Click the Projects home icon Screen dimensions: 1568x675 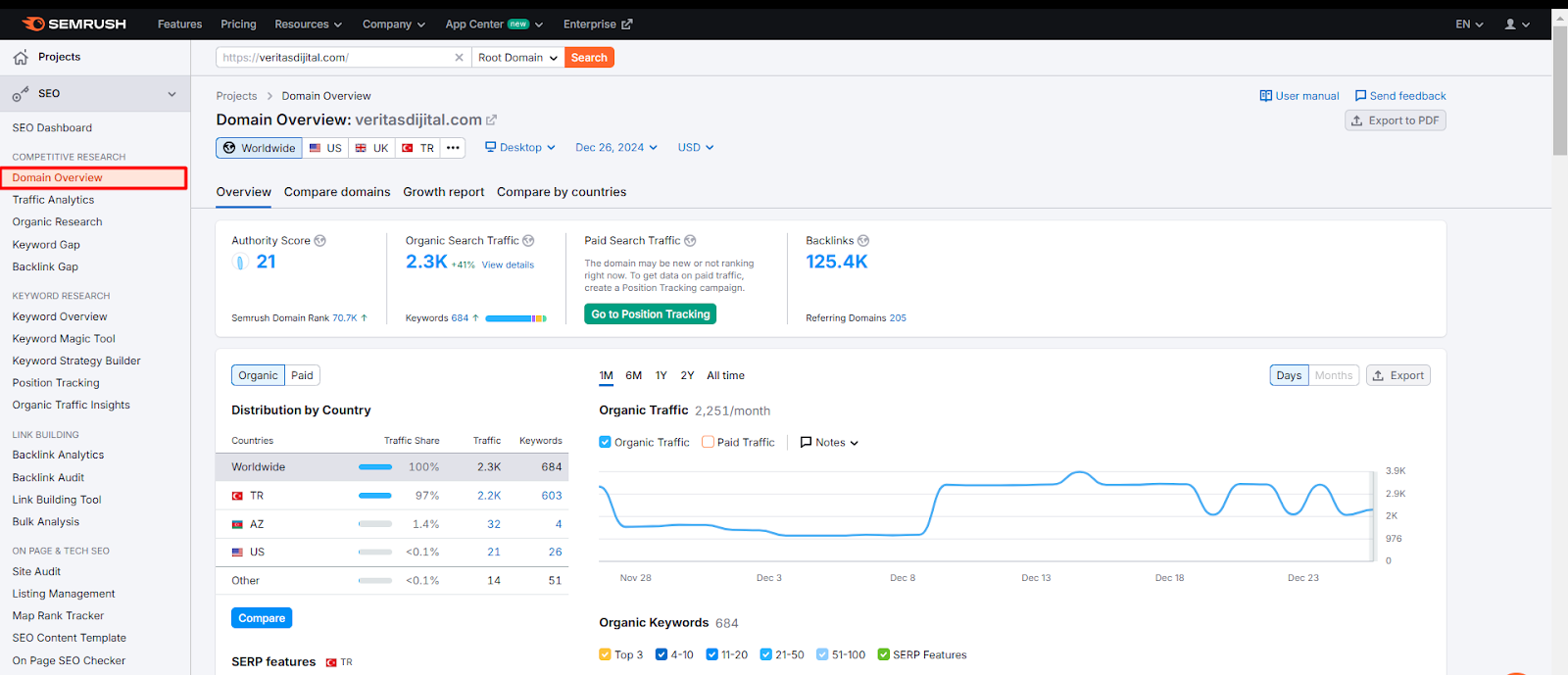(21, 58)
